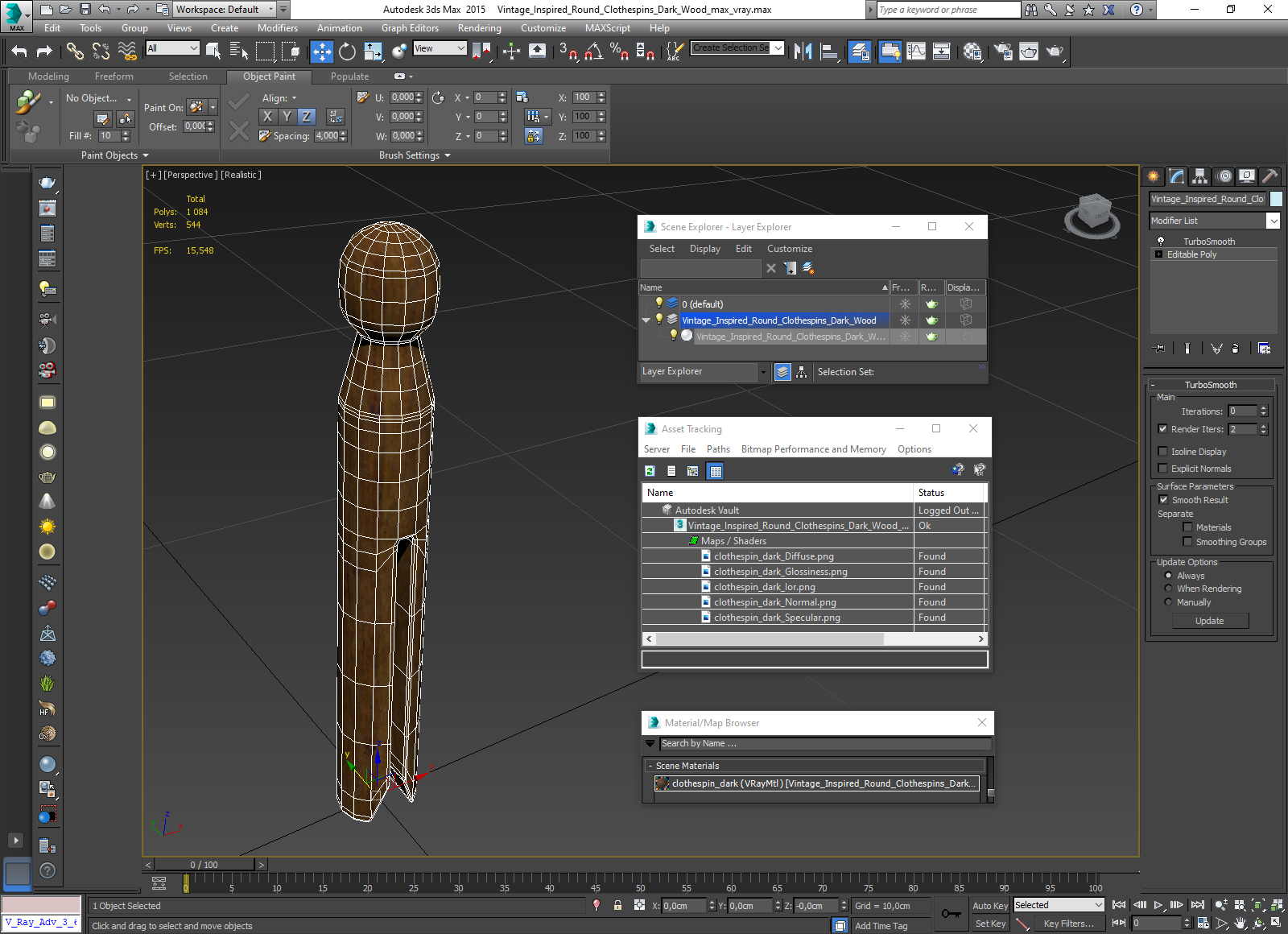Go to the start frame

point(1119,905)
